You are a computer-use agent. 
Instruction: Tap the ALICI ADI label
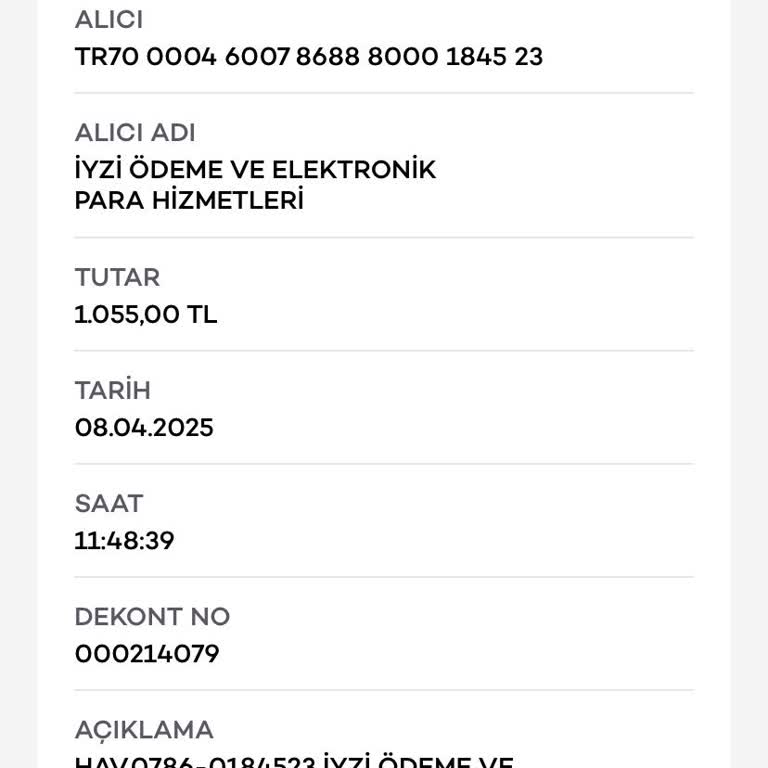tap(135, 133)
